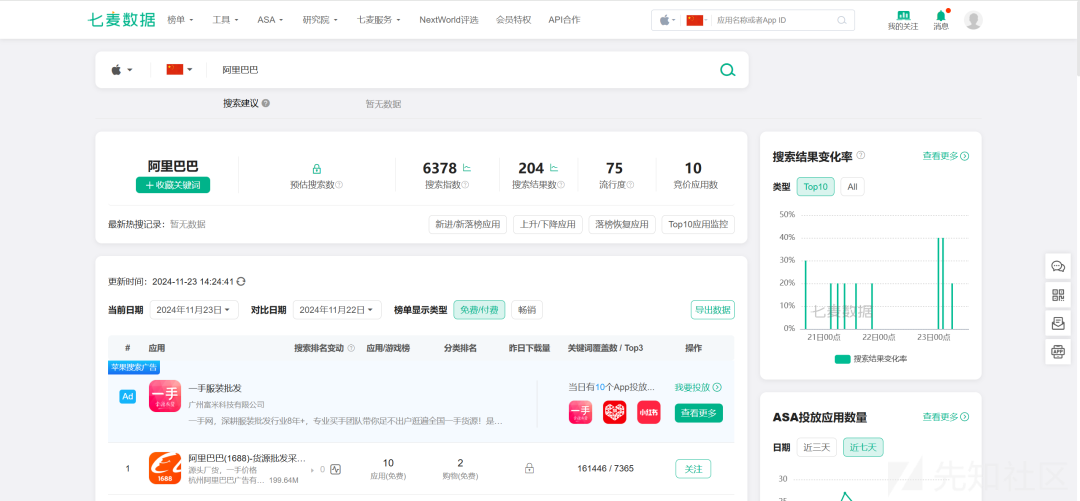Viewport: 1080px width, 501px height.
Task: Click the 阿里巴巴(1688) app icon
Action: click(165, 468)
